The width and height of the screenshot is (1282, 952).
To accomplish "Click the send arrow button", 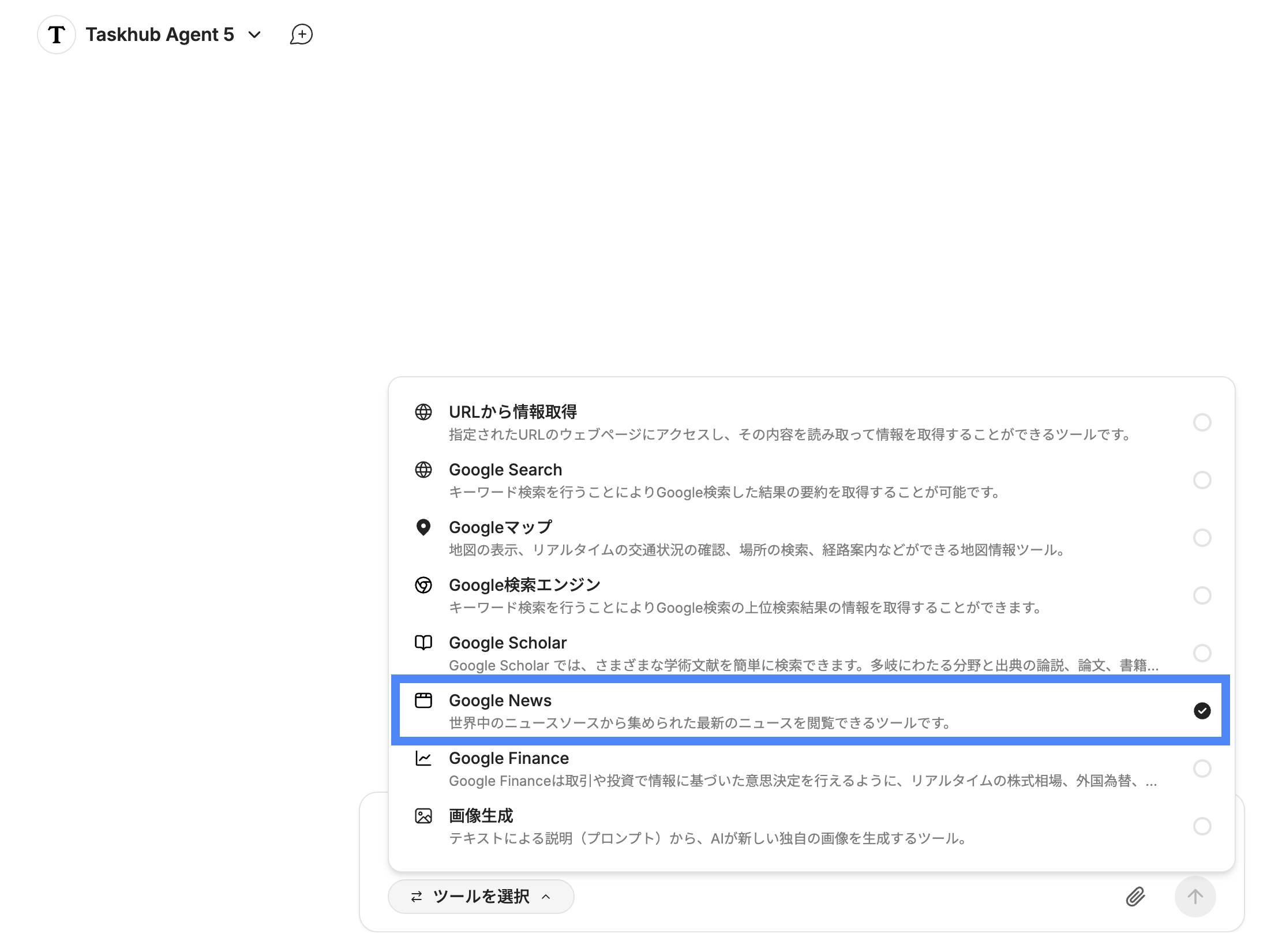I will (1195, 896).
